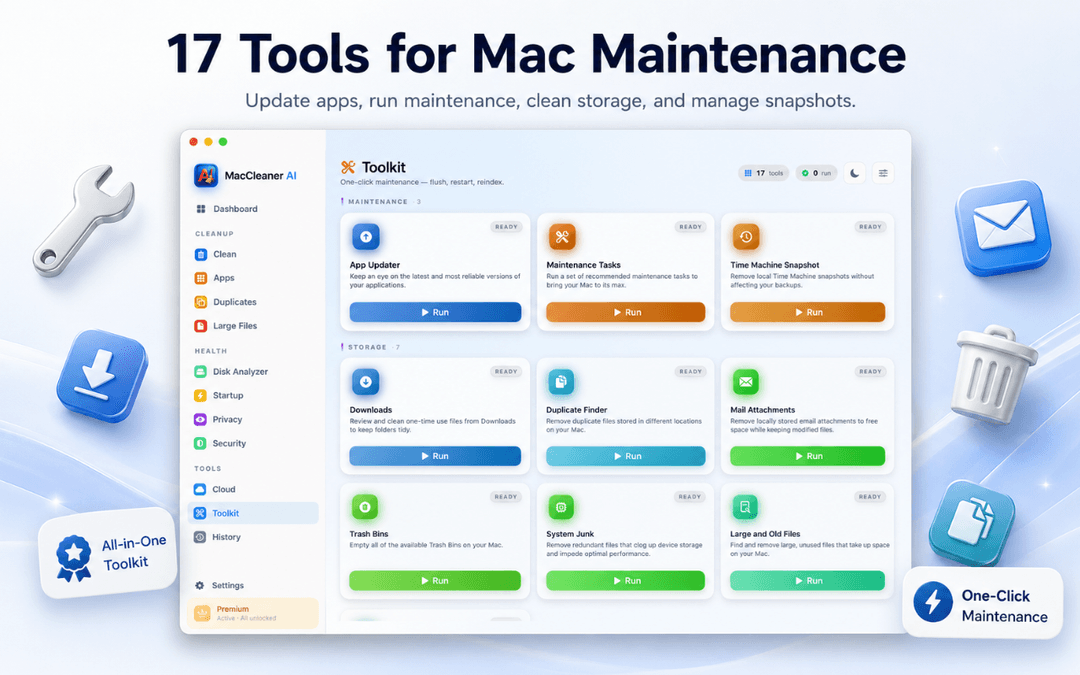The image size is (1080, 675).
Task: Open the Apps sidebar section
Action: tap(253, 278)
